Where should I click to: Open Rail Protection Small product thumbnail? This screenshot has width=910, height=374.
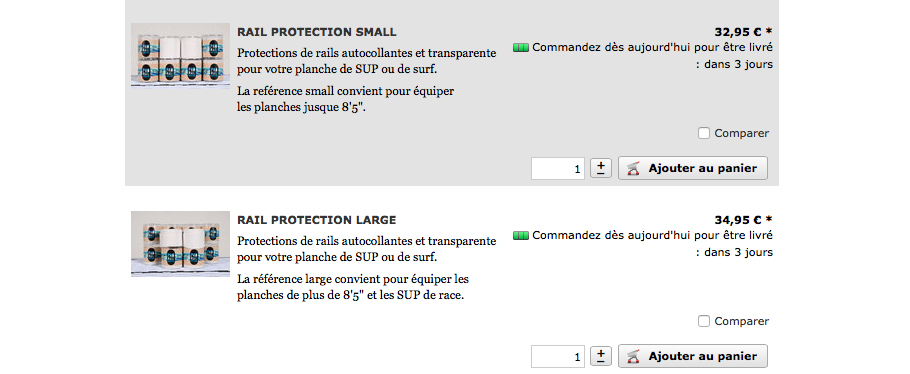coord(180,55)
